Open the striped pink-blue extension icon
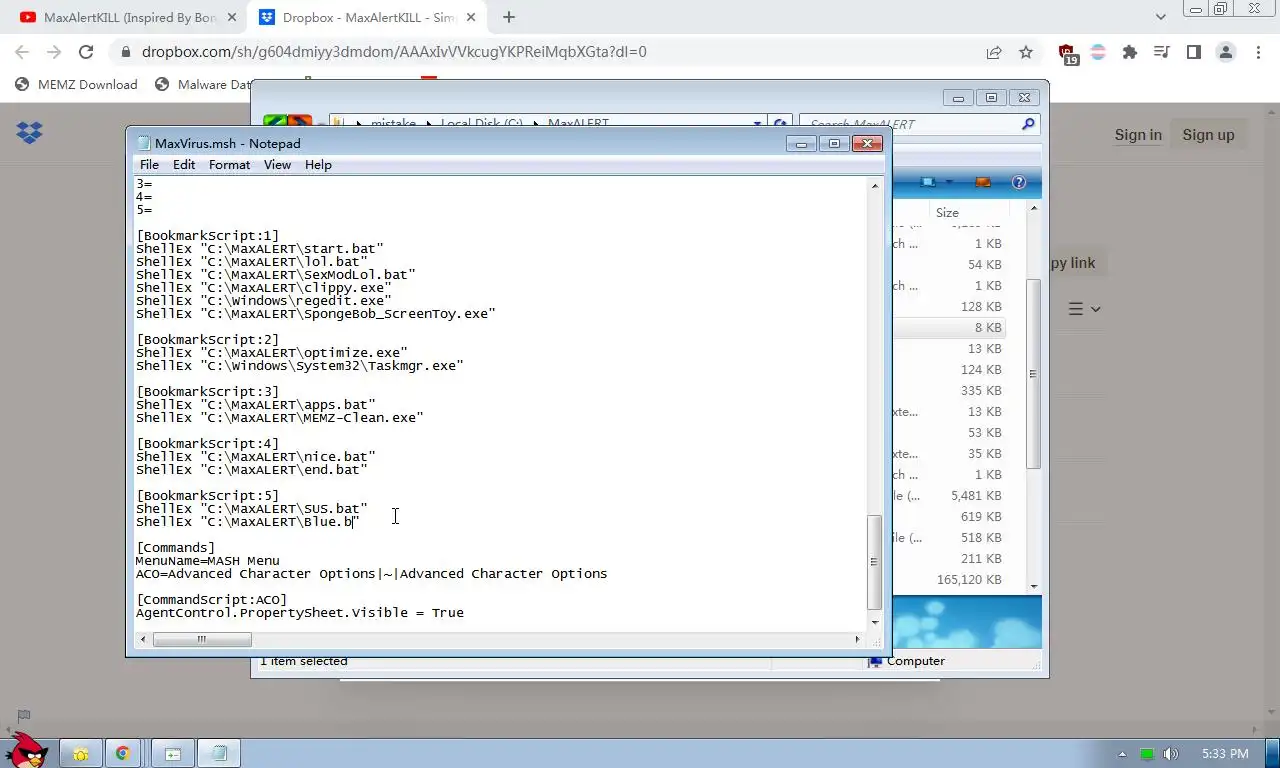 pos(1098,52)
